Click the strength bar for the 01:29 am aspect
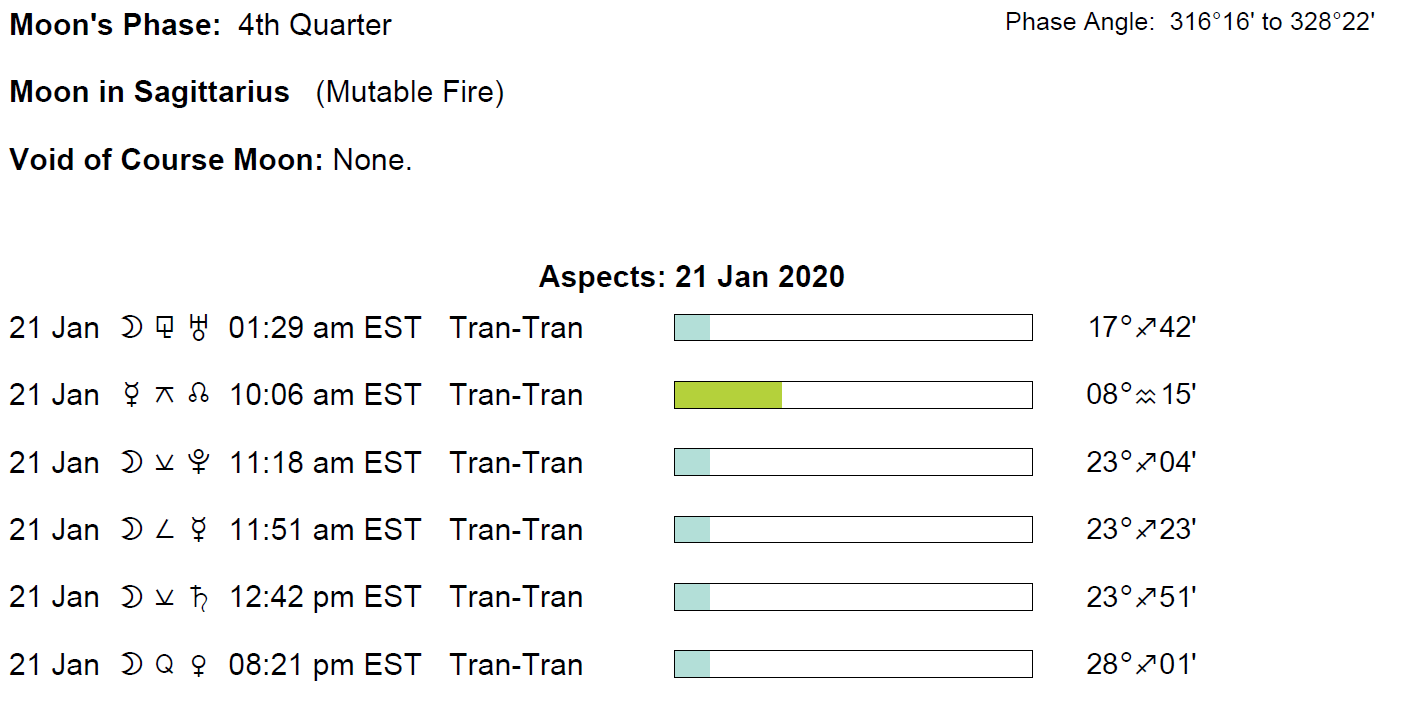Screen dimensions: 1420x704 853,327
